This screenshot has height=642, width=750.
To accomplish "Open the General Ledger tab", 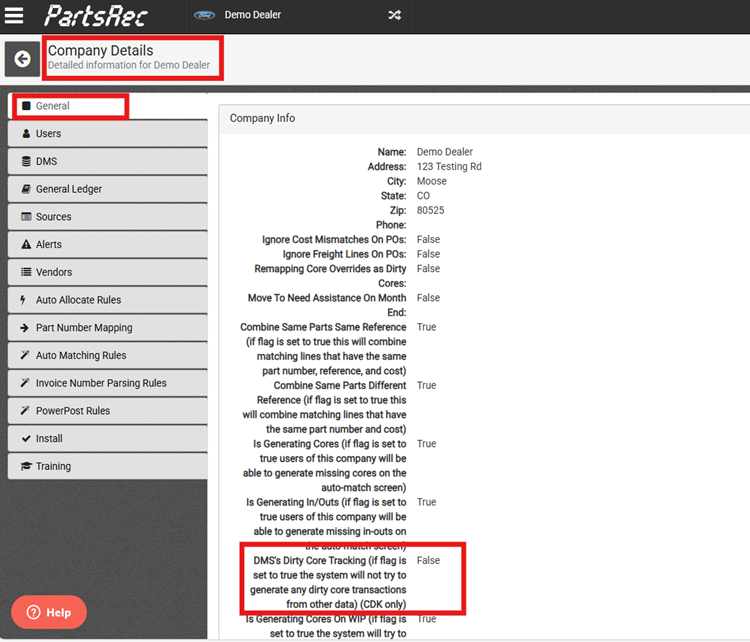I will [x=108, y=189].
